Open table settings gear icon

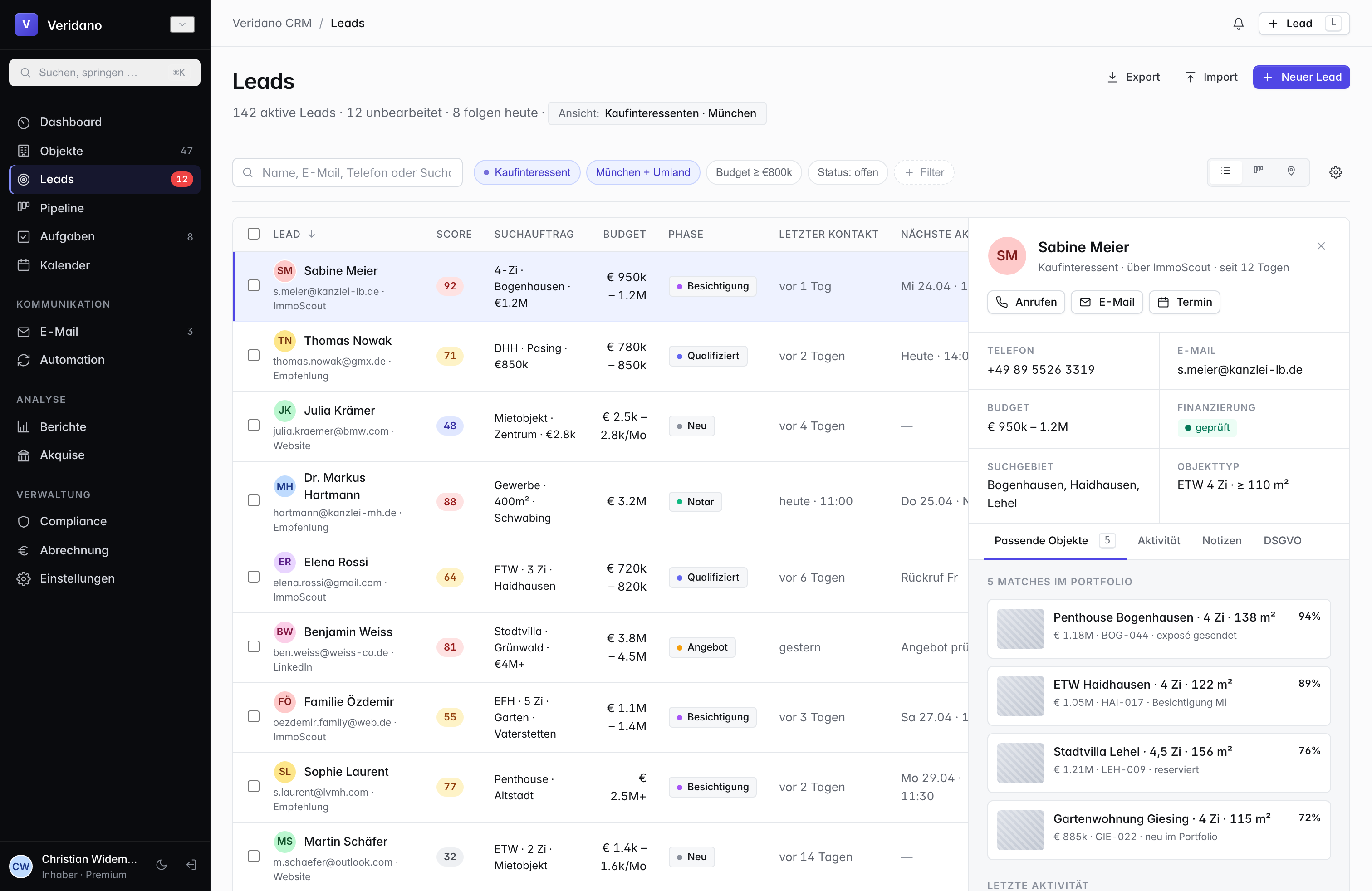tap(1335, 172)
